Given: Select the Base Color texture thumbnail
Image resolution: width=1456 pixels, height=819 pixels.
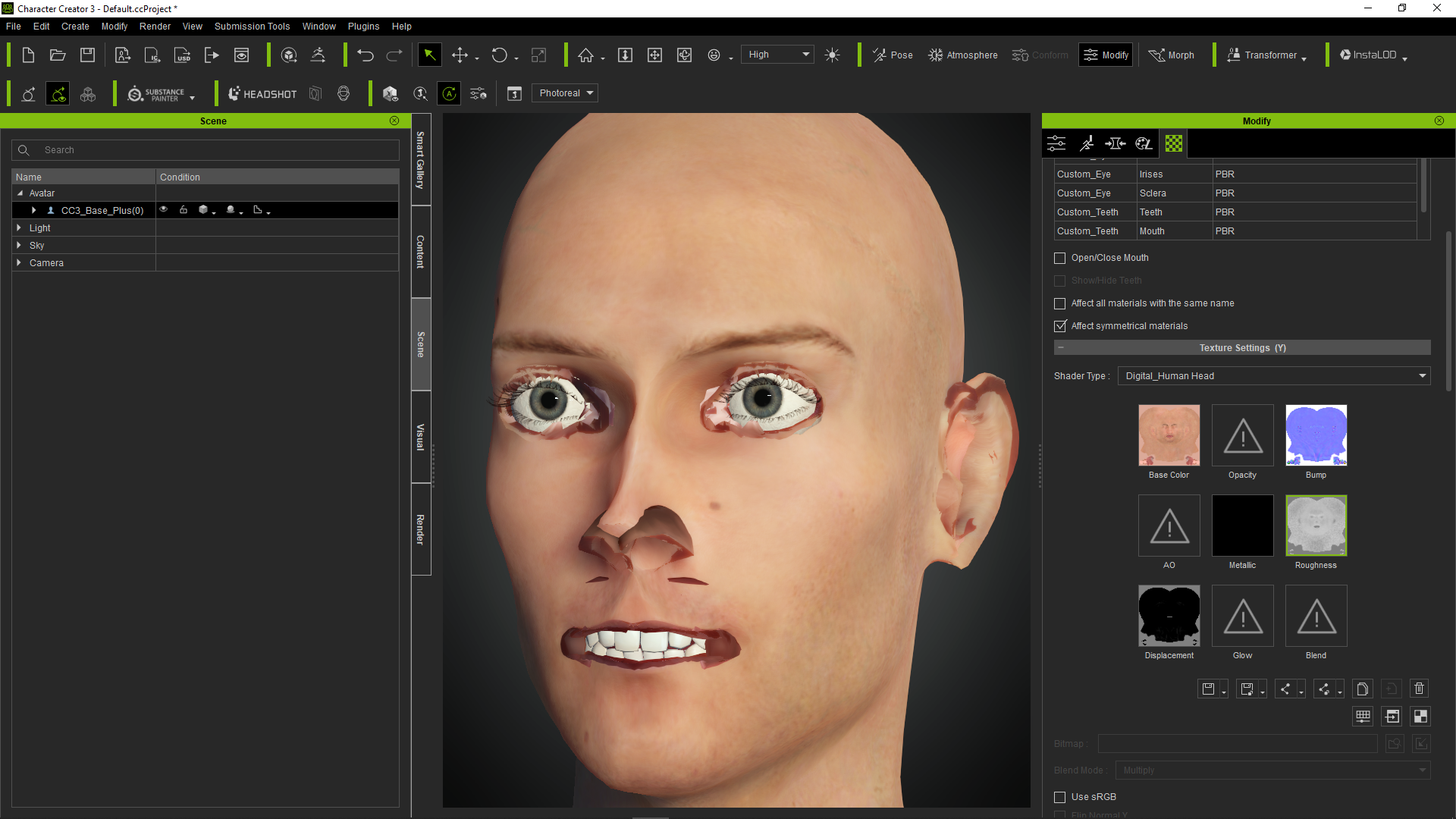Looking at the screenshot, I should click(1169, 435).
